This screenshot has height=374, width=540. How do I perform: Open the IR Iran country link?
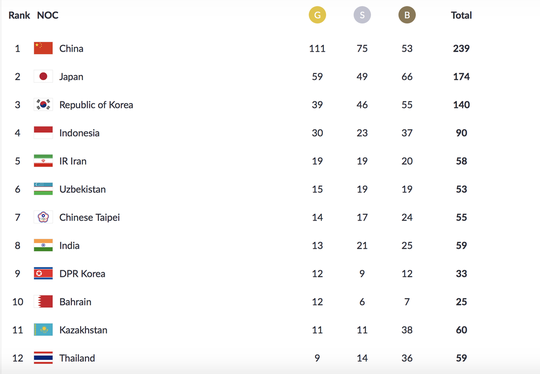[x=73, y=161]
